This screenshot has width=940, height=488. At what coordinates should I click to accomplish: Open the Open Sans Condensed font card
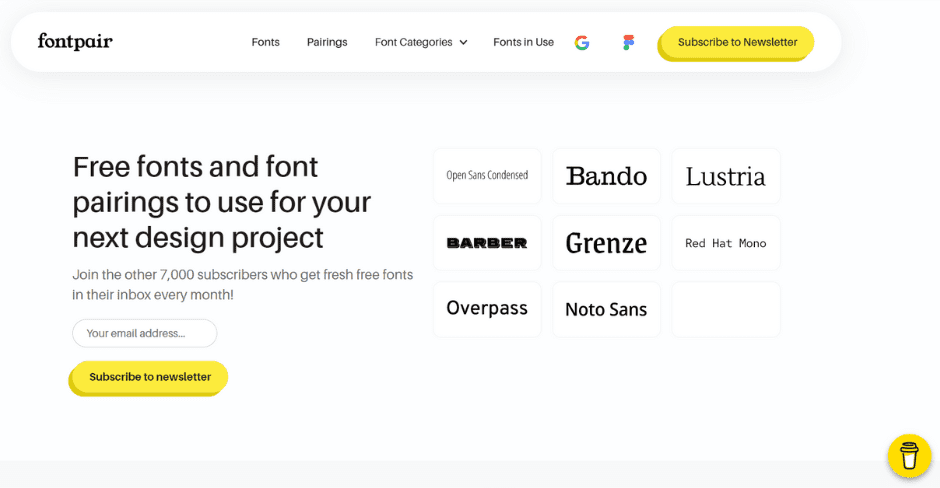click(x=487, y=176)
